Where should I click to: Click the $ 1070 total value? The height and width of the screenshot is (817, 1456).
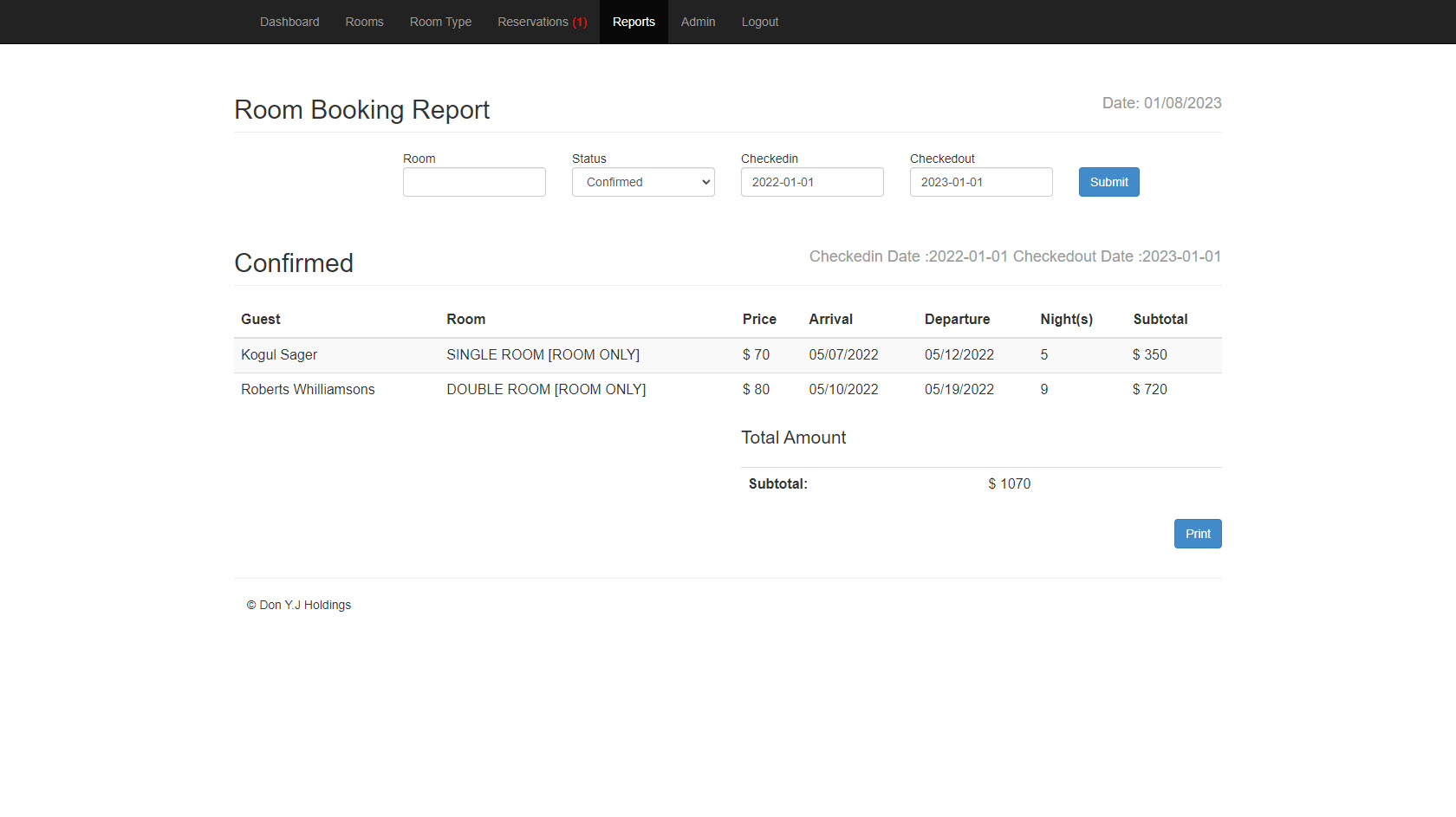(x=1010, y=483)
